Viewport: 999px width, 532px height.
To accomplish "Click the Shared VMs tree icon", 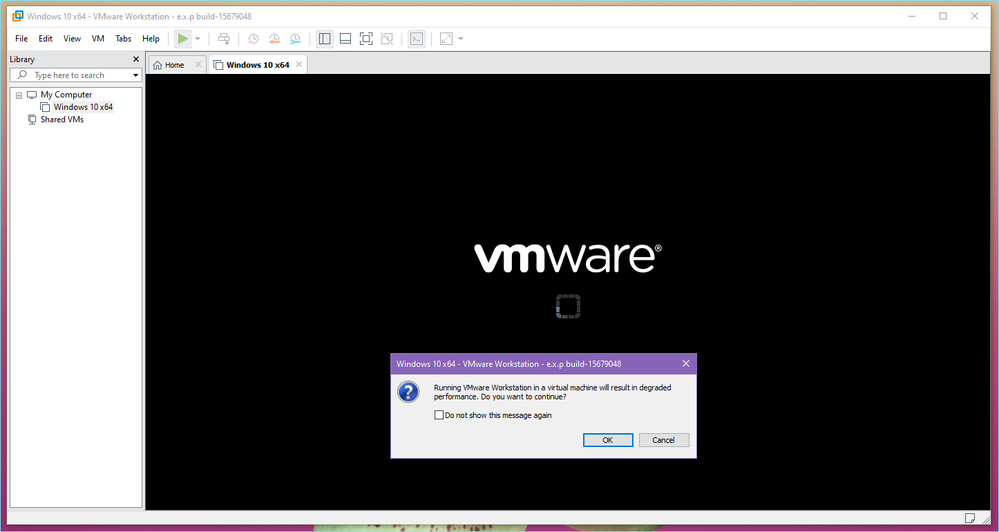I will pyautogui.click(x=32, y=119).
